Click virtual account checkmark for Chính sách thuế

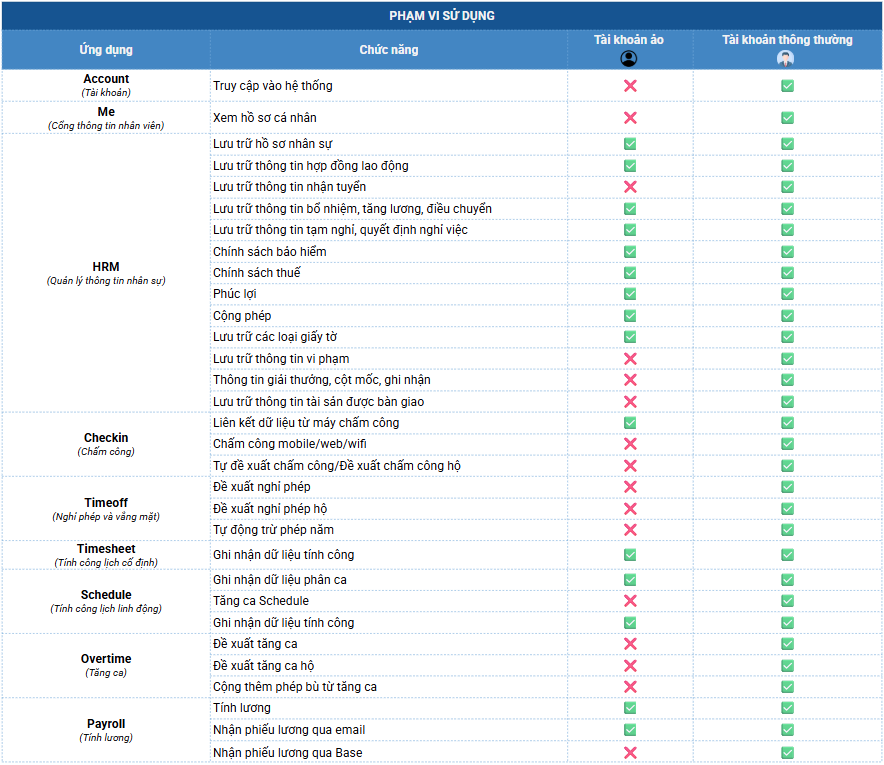tap(630, 273)
